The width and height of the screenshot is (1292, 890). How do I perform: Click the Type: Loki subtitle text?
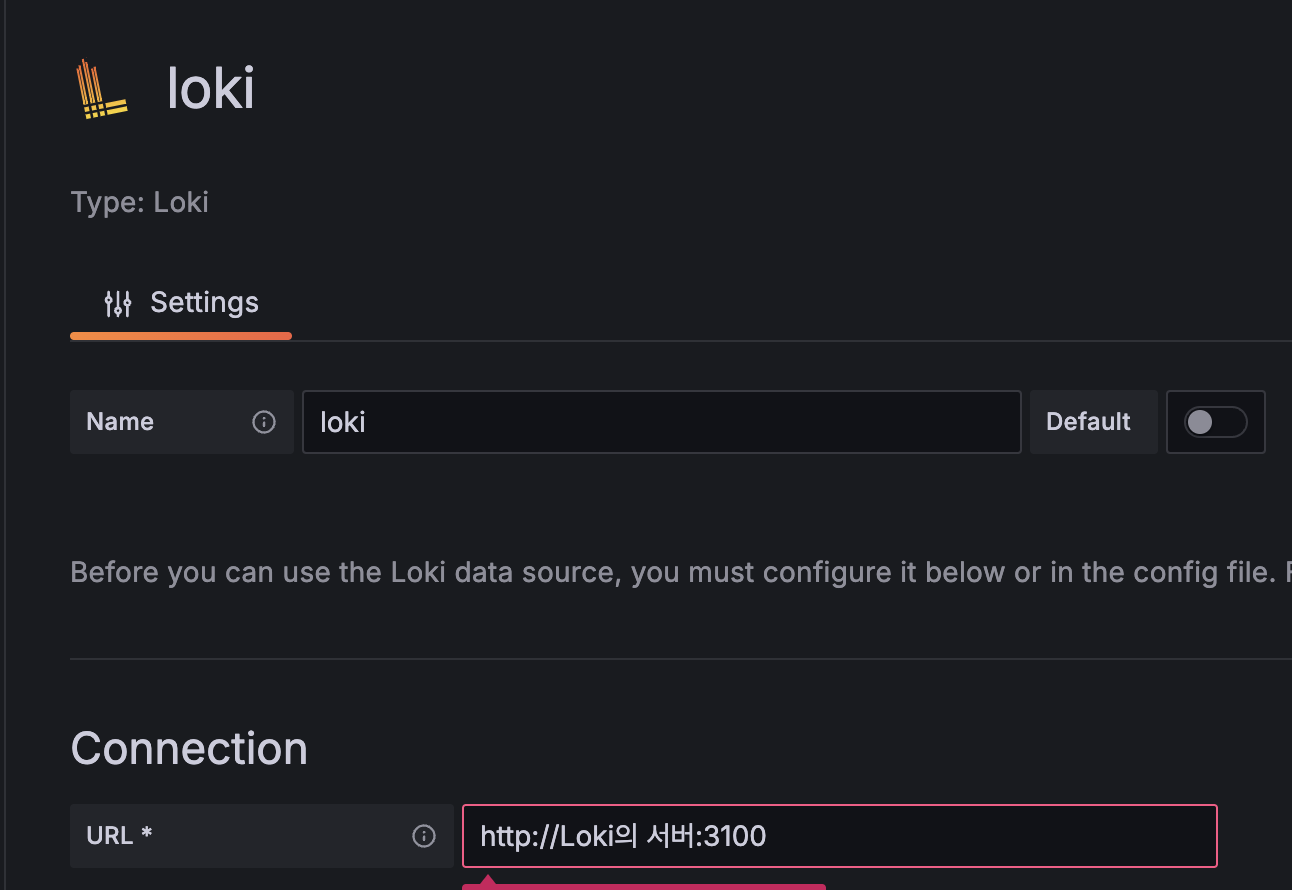coord(140,202)
